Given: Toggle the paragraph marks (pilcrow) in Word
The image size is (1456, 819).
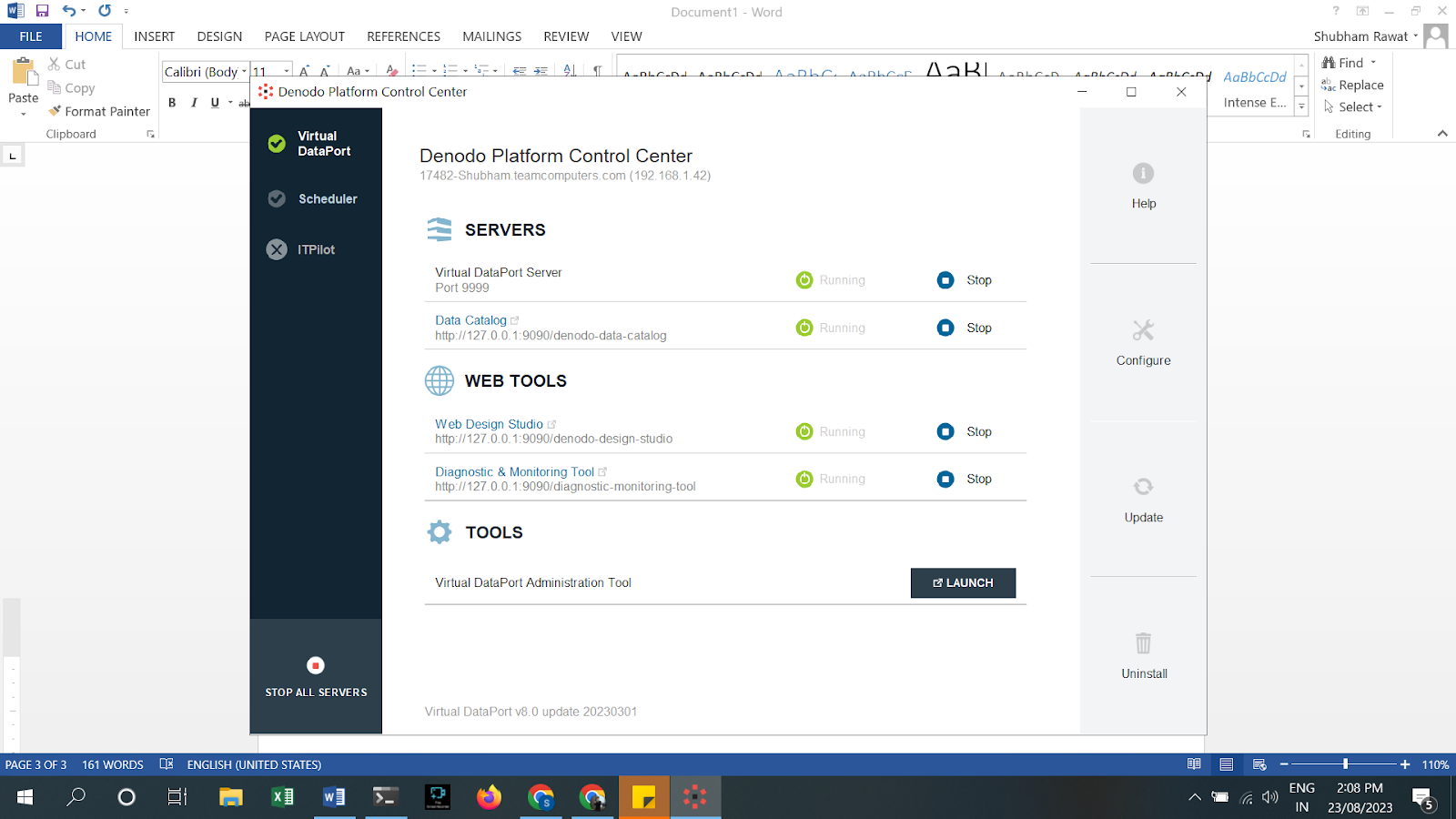Looking at the screenshot, I should coord(597,71).
